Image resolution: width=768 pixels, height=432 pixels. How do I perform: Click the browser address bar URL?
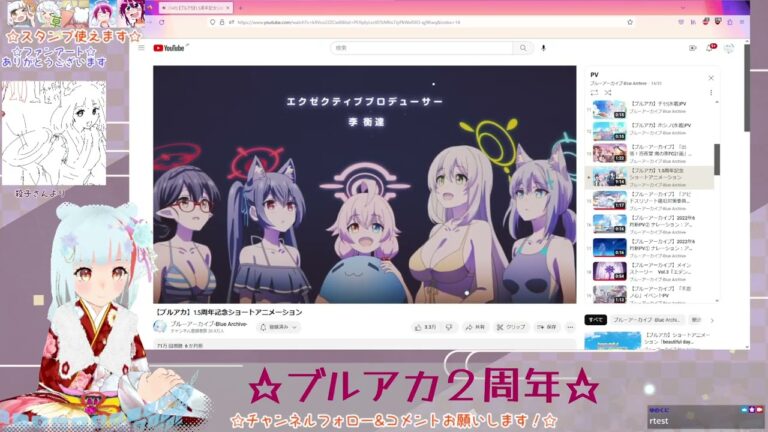pos(348,22)
